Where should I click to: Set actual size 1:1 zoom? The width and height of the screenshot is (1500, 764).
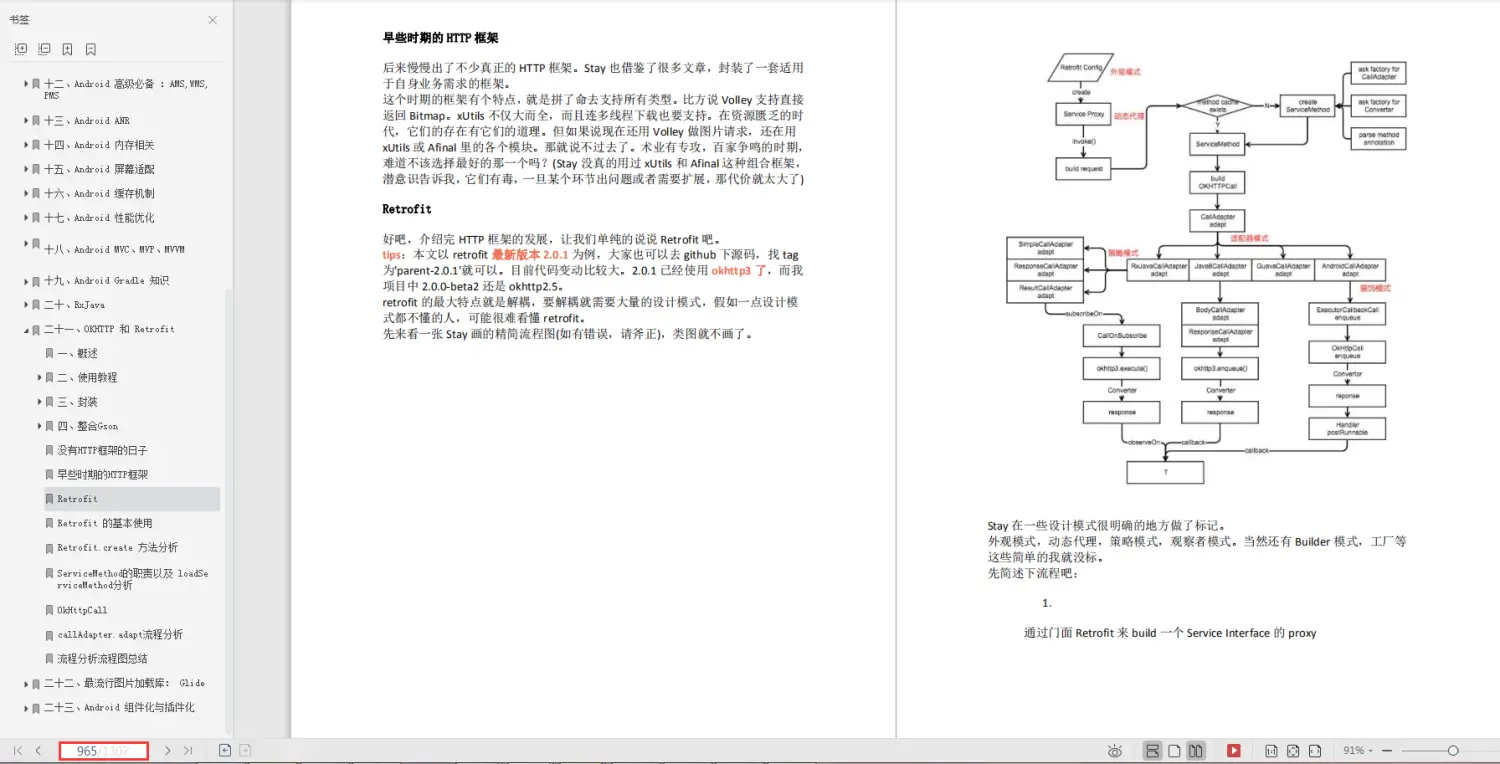point(1271,750)
